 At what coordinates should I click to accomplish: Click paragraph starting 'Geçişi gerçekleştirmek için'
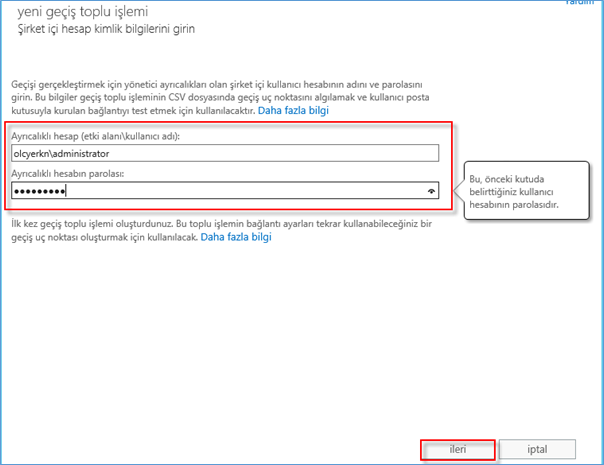point(220,97)
